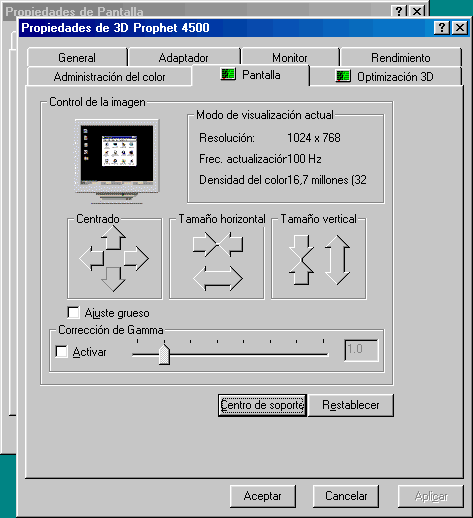Reduce vertical size with inward arrows
The image size is (473, 518).
[x=301, y=260]
